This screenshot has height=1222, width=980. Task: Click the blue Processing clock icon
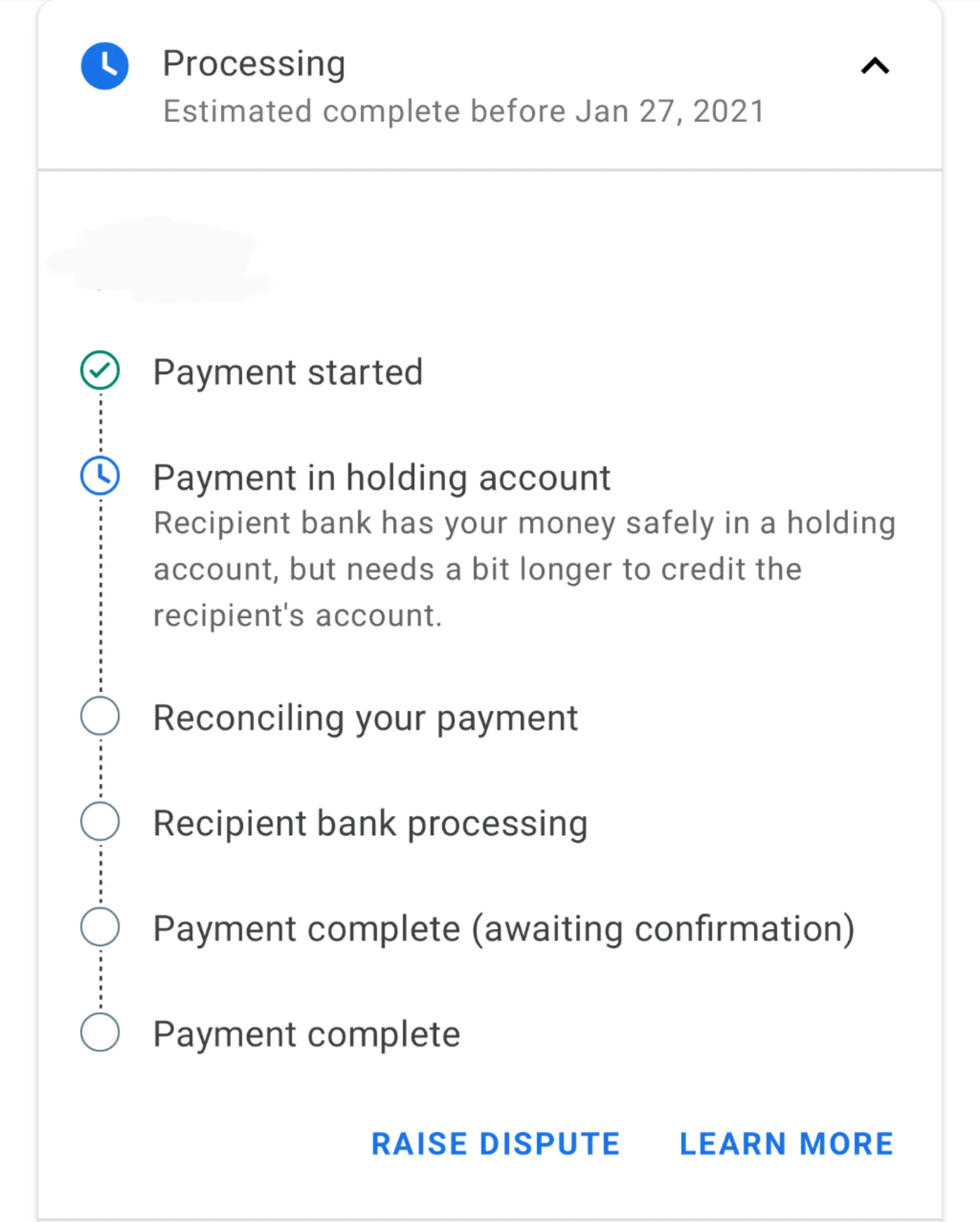pyautogui.click(x=104, y=66)
